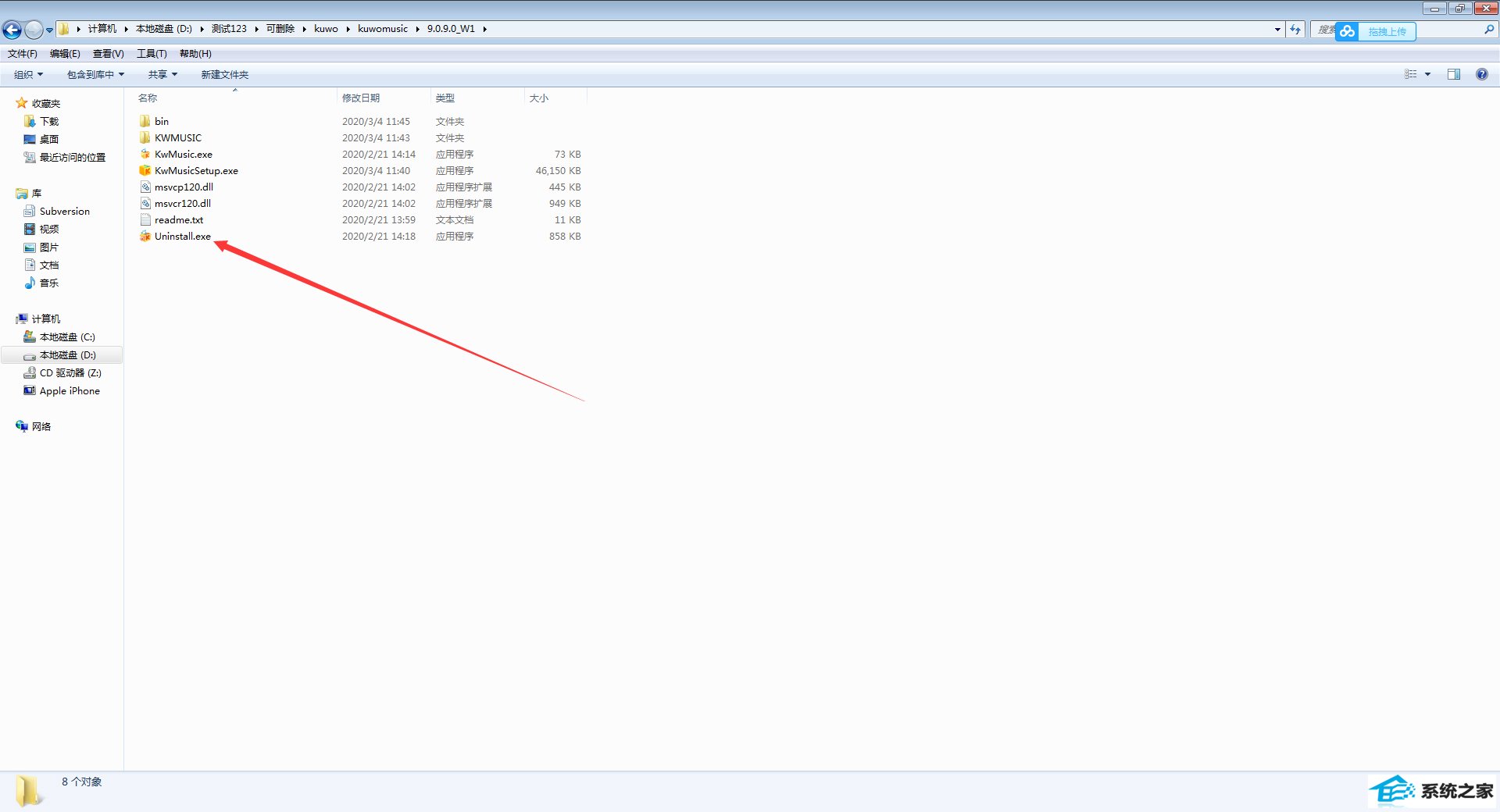
Task: Show the preview pane icon
Action: [1453, 74]
